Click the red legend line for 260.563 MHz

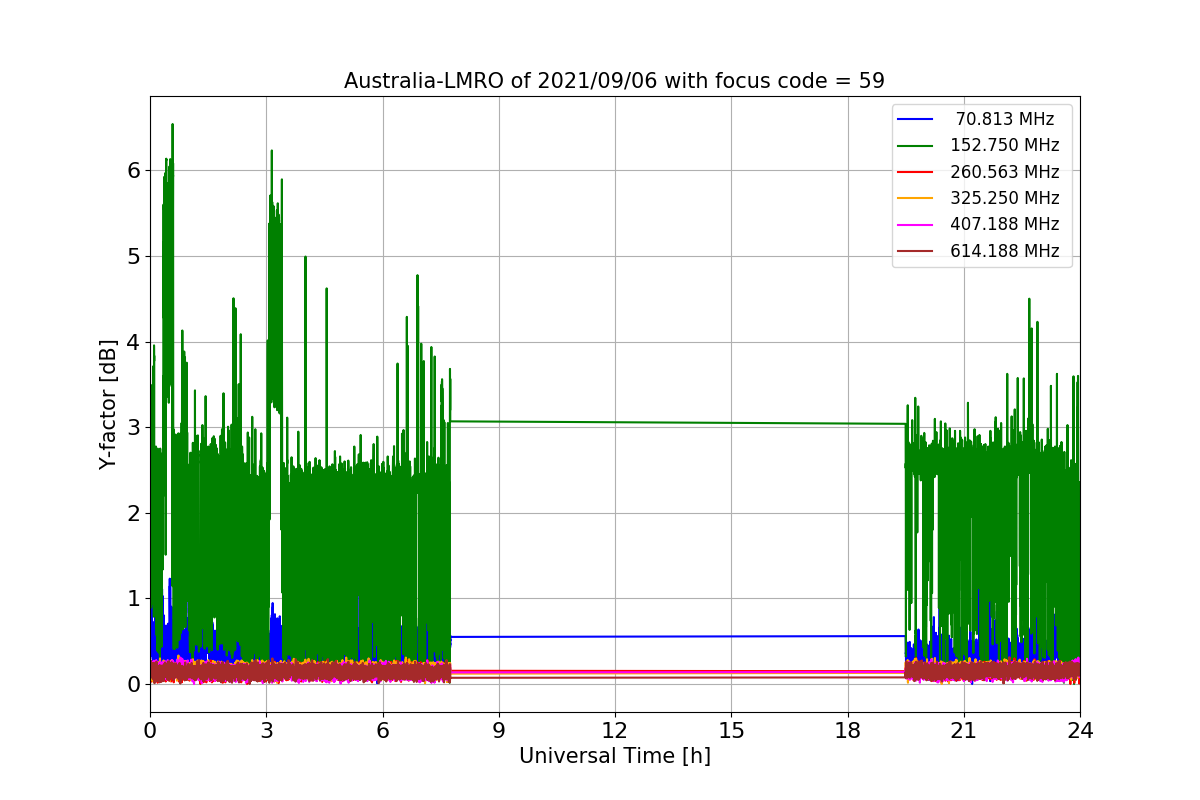pyautogui.click(x=915, y=172)
